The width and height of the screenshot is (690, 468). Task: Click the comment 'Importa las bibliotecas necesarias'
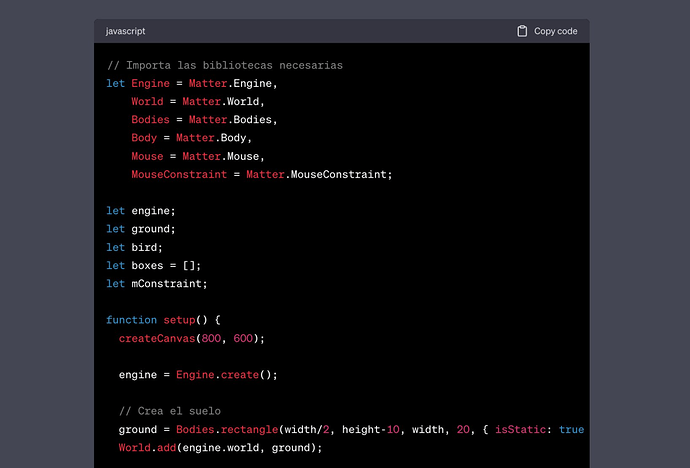click(x=225, y=65)
